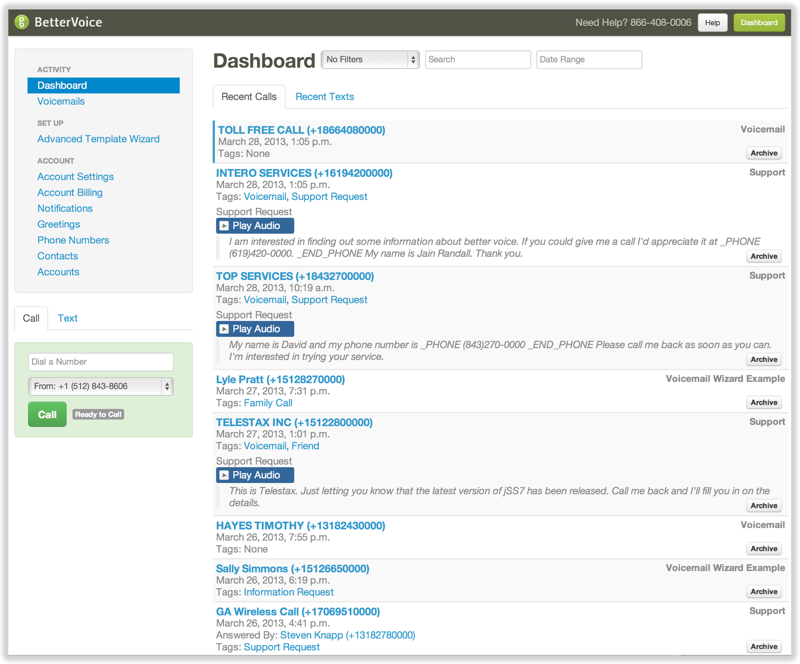Archive the TOLL FREE CALL entry
The image size is (800, 664).
pos(764,153)
